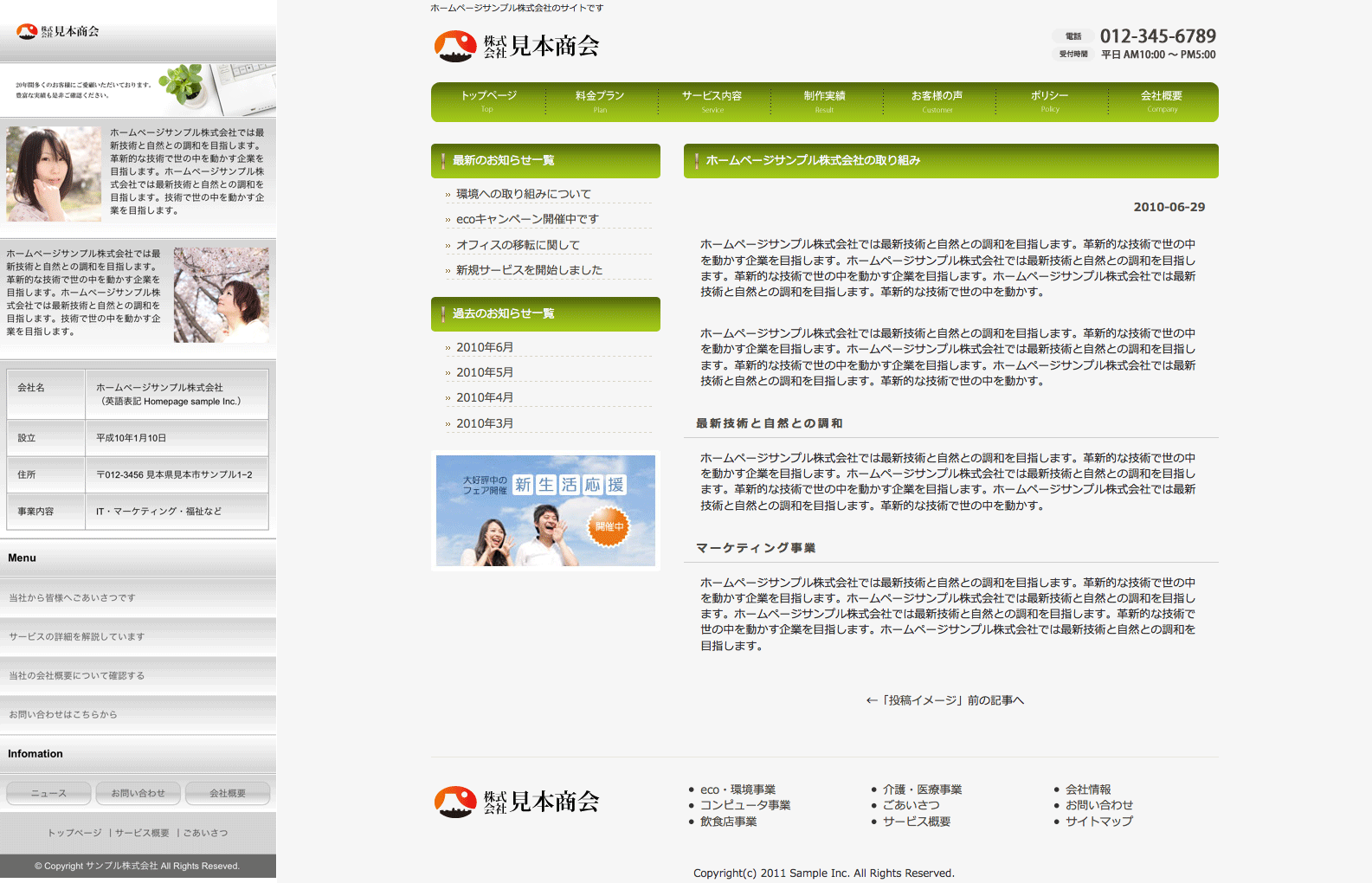This screenshot has height=883, width=1372.
Task: Open footer link サイトマップ
Action: pyautogui.click(x=1098, y=822)
